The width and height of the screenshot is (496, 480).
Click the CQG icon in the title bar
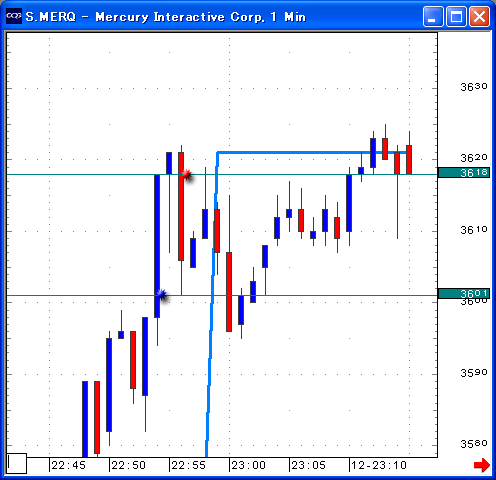pyautogui.click(x=14, y=16)
